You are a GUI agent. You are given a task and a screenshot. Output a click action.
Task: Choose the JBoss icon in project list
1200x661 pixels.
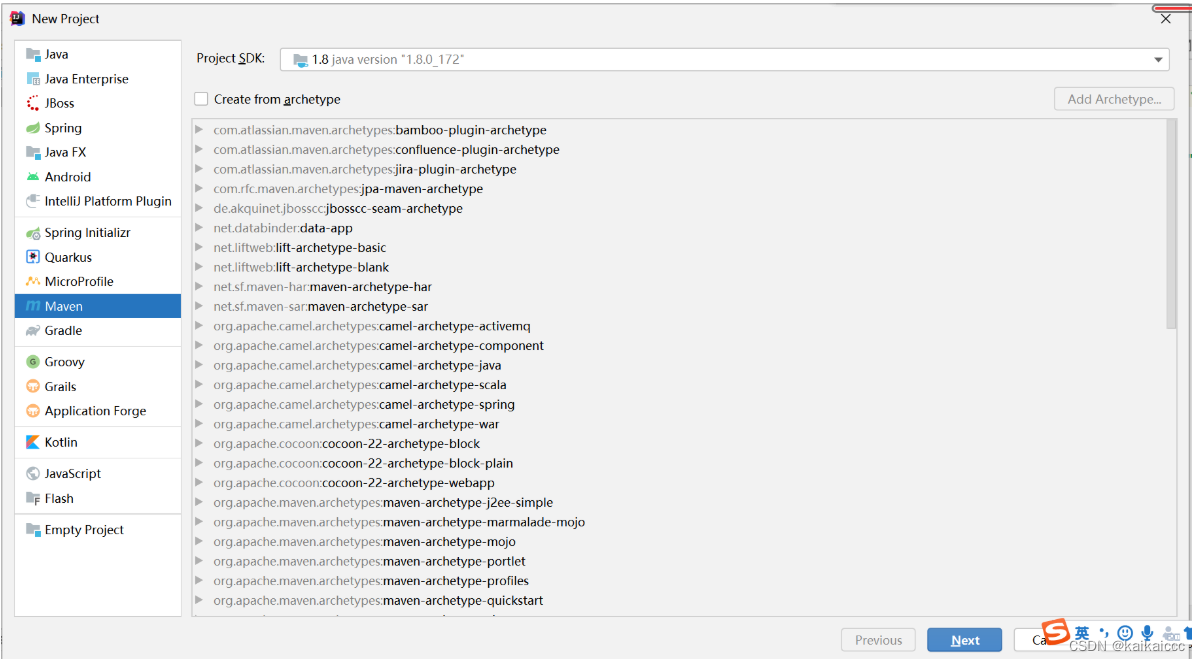tap(34, 103)
